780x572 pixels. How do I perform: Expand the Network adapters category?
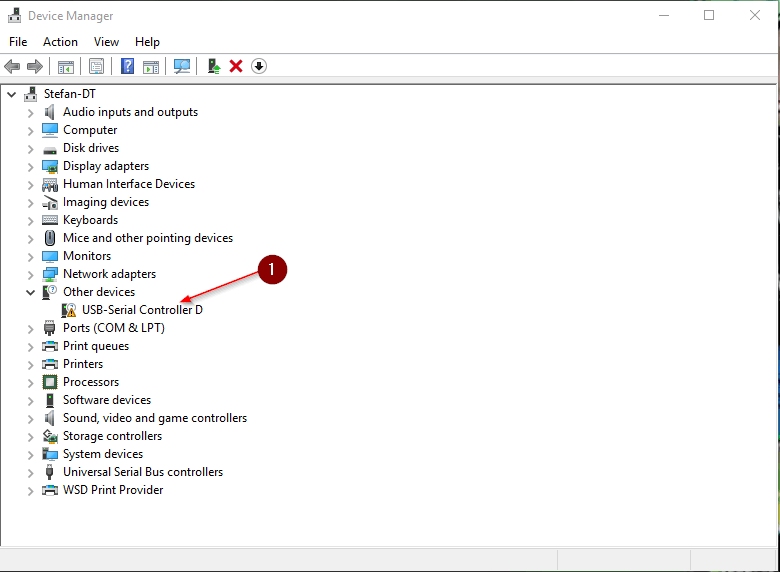pos(30,275)
